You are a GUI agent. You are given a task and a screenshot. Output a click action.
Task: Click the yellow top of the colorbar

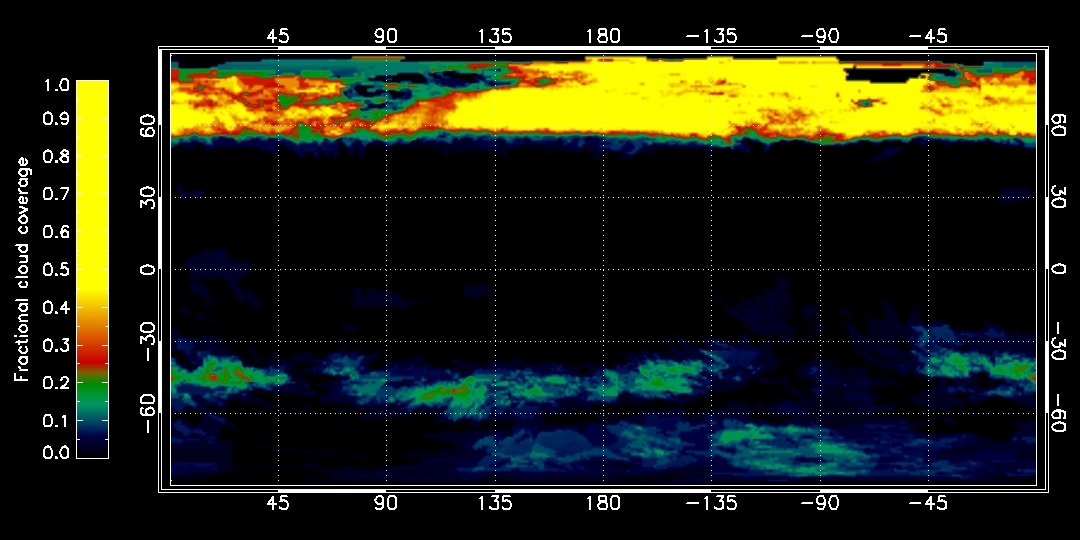tap(92, 183)
